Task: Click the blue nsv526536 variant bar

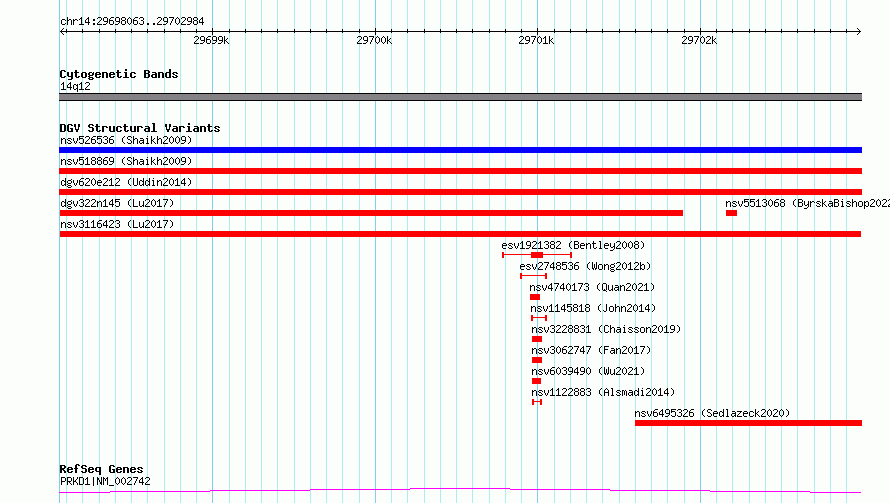Action: (x=460, y=150)
